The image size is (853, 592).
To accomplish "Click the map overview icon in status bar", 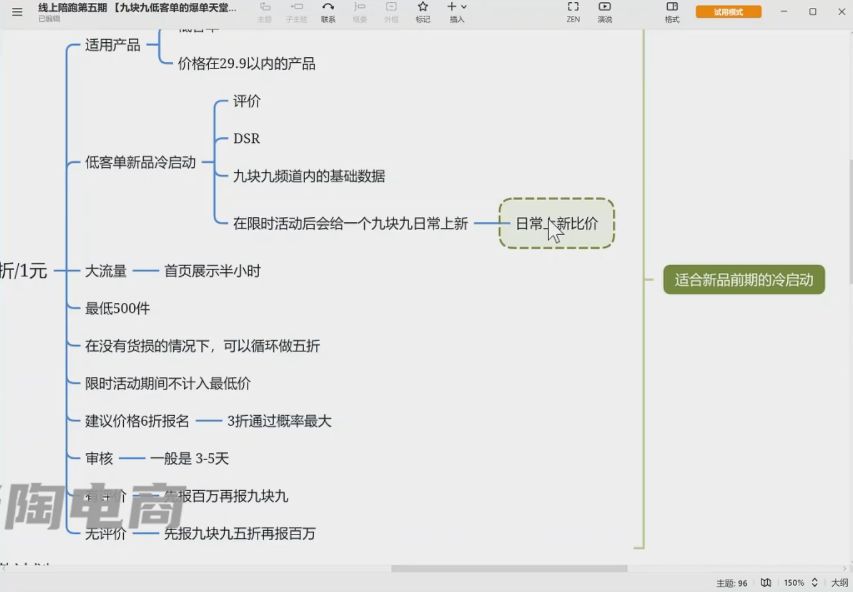I will tap(766, 582).
